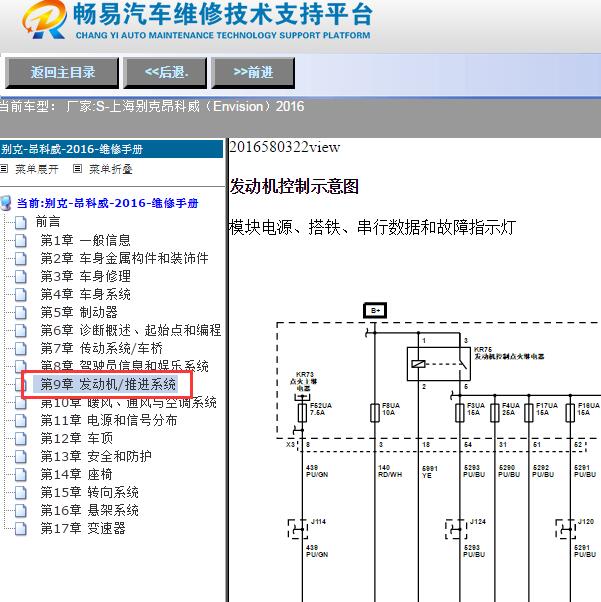Click the page icon beside 第15章
Image resolution: width=601 pixels, height=602 pixels.
click(21, 493)
